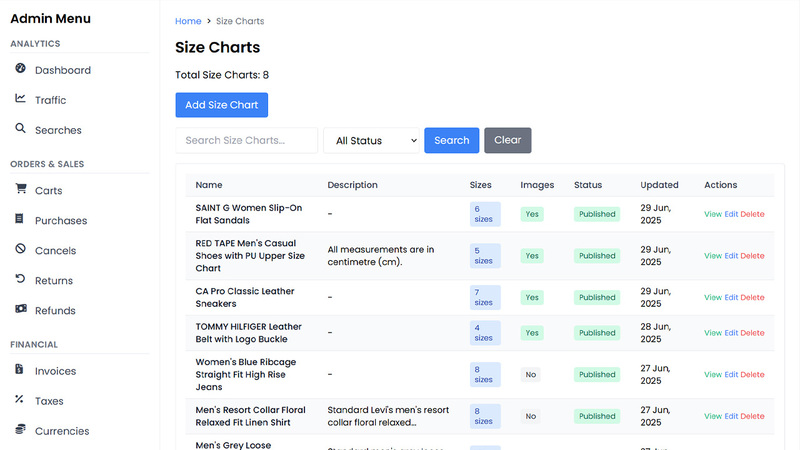Click the blue Search button
This screenshot has width=800, height=450.
[452, 140]
